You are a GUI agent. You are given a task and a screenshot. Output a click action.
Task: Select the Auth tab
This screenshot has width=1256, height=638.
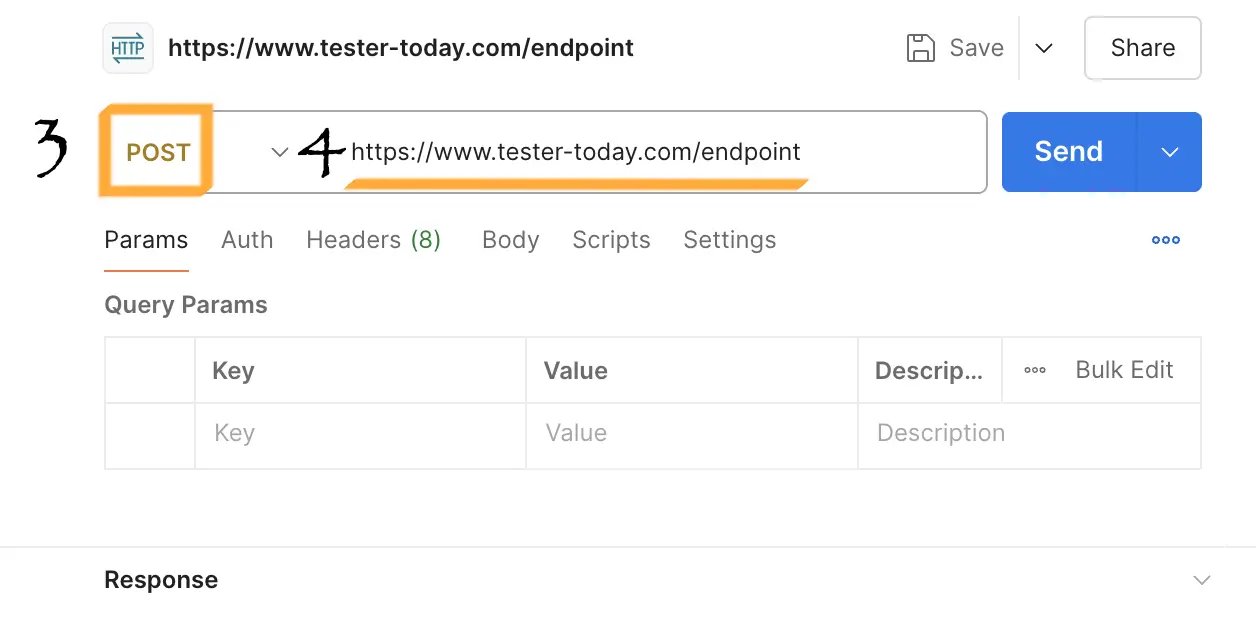[x=247, y=239]
